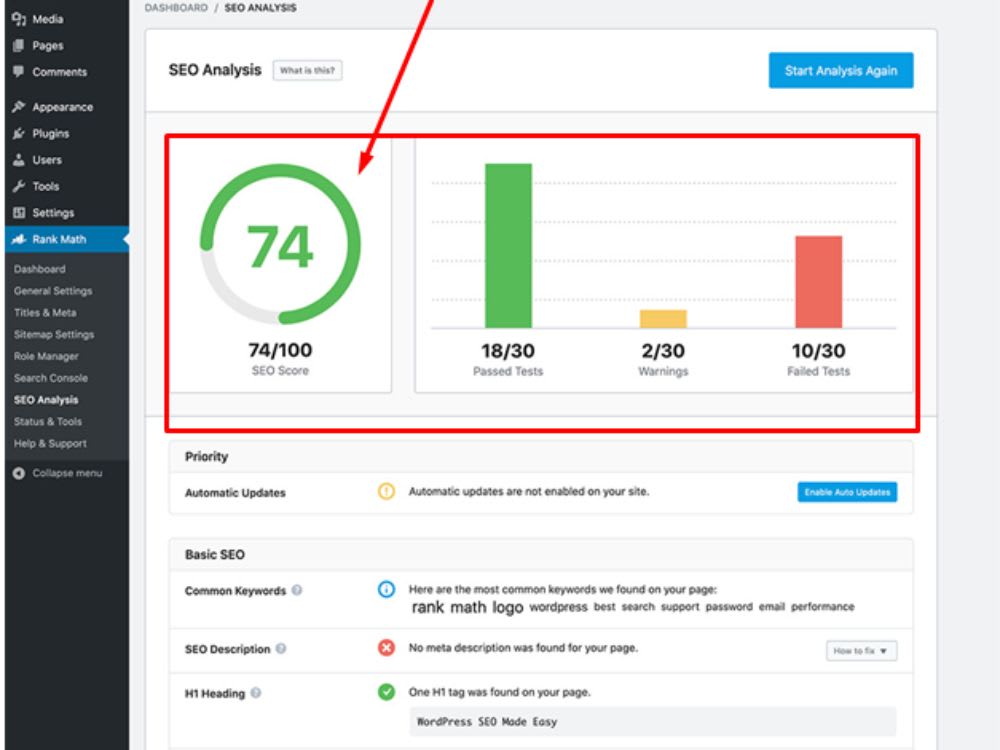This screenshot has height=750, width=1000.
Task: Click 'No meta description was found' message
Action: click(523, 648)
